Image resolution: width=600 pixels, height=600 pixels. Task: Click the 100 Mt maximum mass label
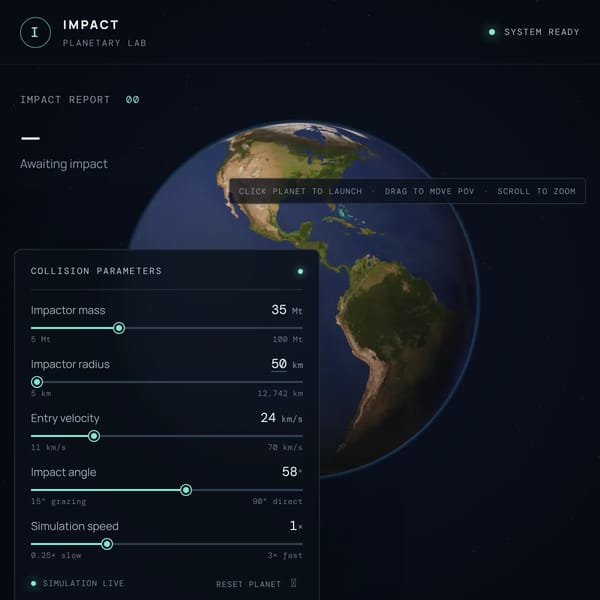287,339
